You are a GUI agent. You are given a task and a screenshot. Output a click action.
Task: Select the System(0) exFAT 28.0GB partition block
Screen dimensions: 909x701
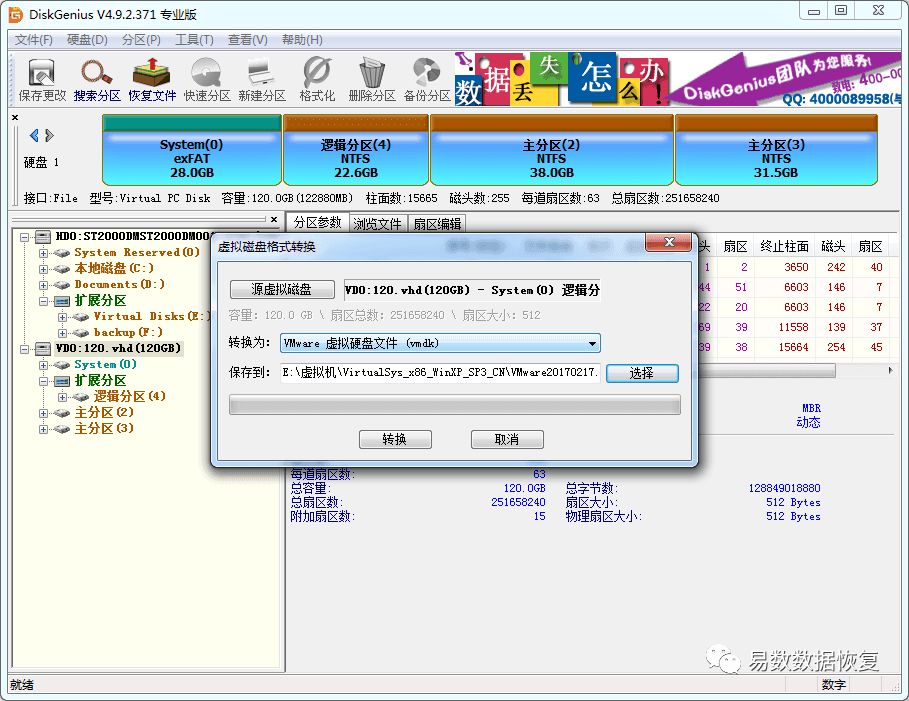(x=191, y=149)
